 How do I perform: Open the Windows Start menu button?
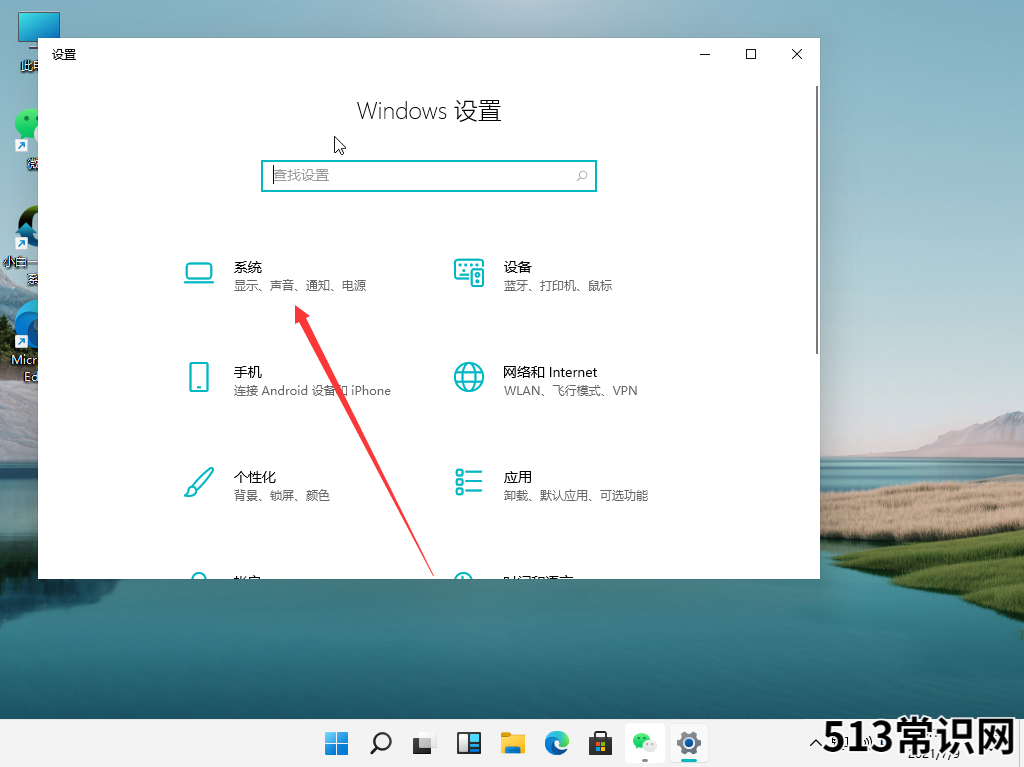point(336,743)
